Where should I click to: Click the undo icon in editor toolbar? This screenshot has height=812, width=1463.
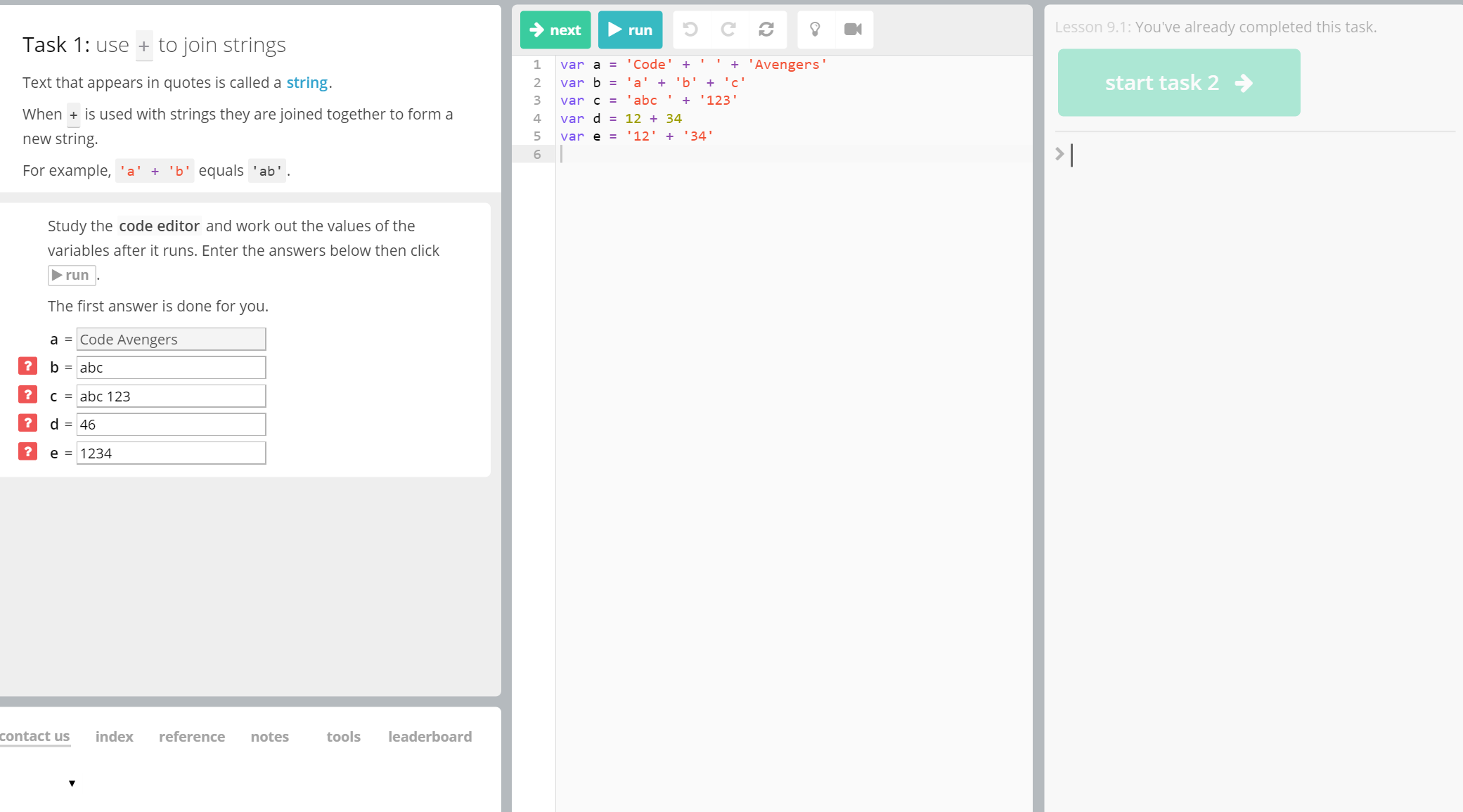pyautogui.click(x=690, y=30)
